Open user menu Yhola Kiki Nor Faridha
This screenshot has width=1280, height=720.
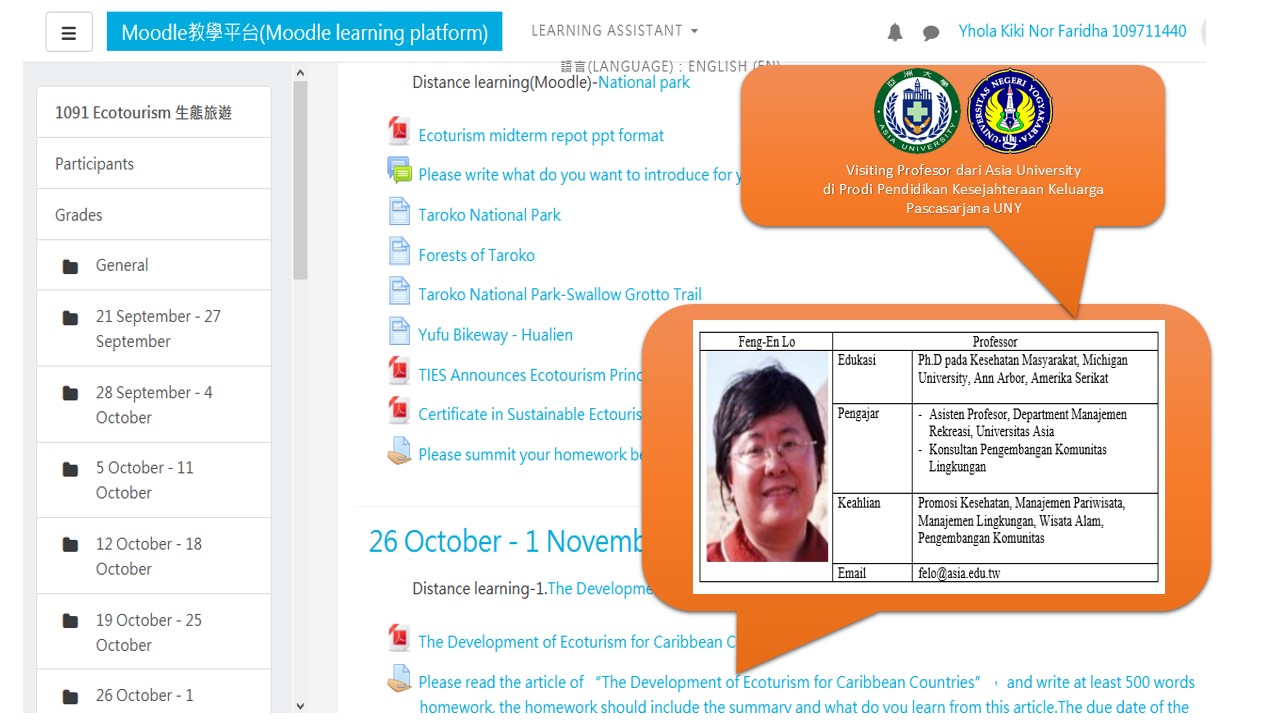1072,31
